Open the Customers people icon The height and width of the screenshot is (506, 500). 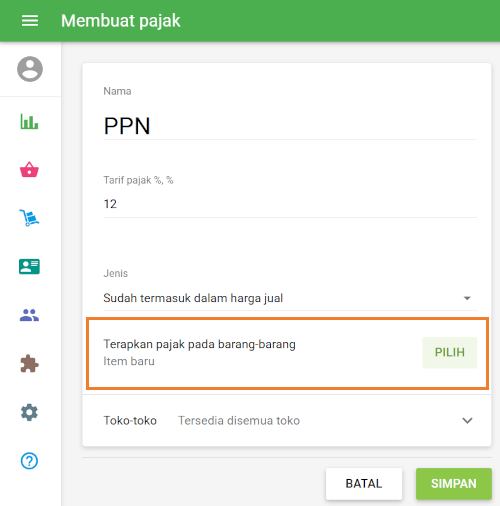[29, 315]
